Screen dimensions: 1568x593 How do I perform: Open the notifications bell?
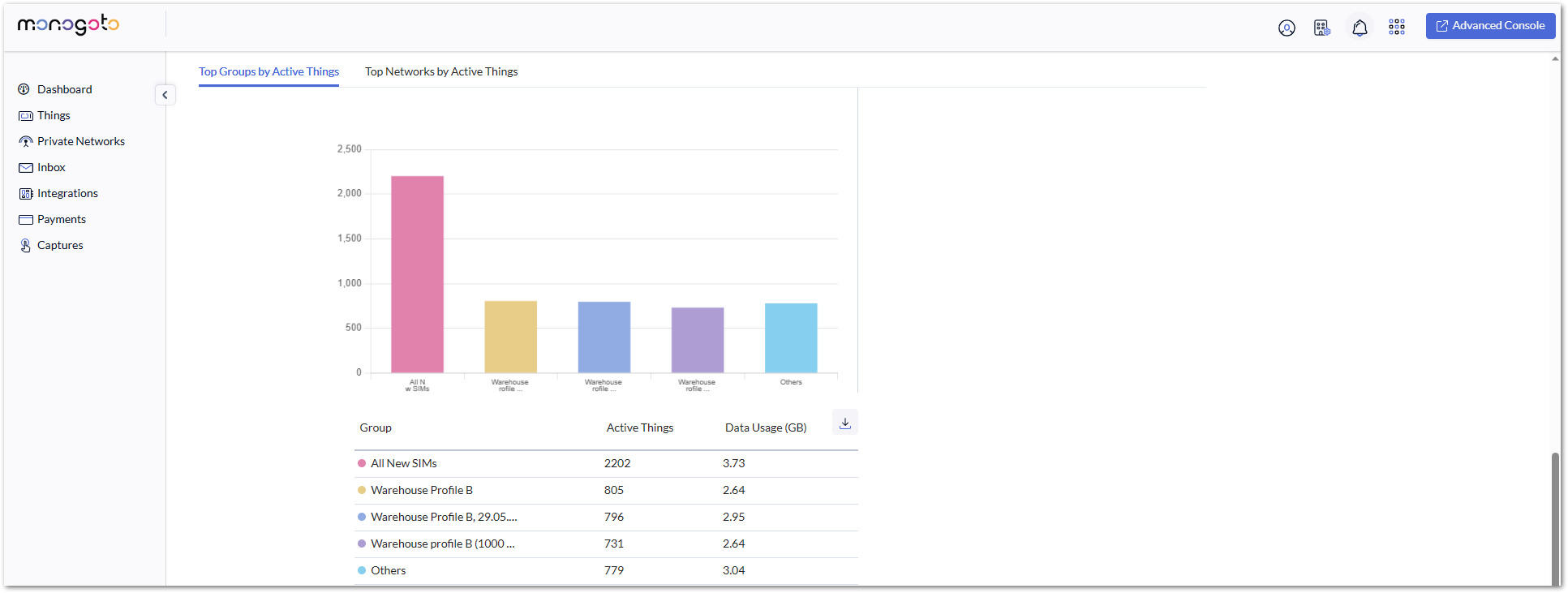[x=1360, y=28]
